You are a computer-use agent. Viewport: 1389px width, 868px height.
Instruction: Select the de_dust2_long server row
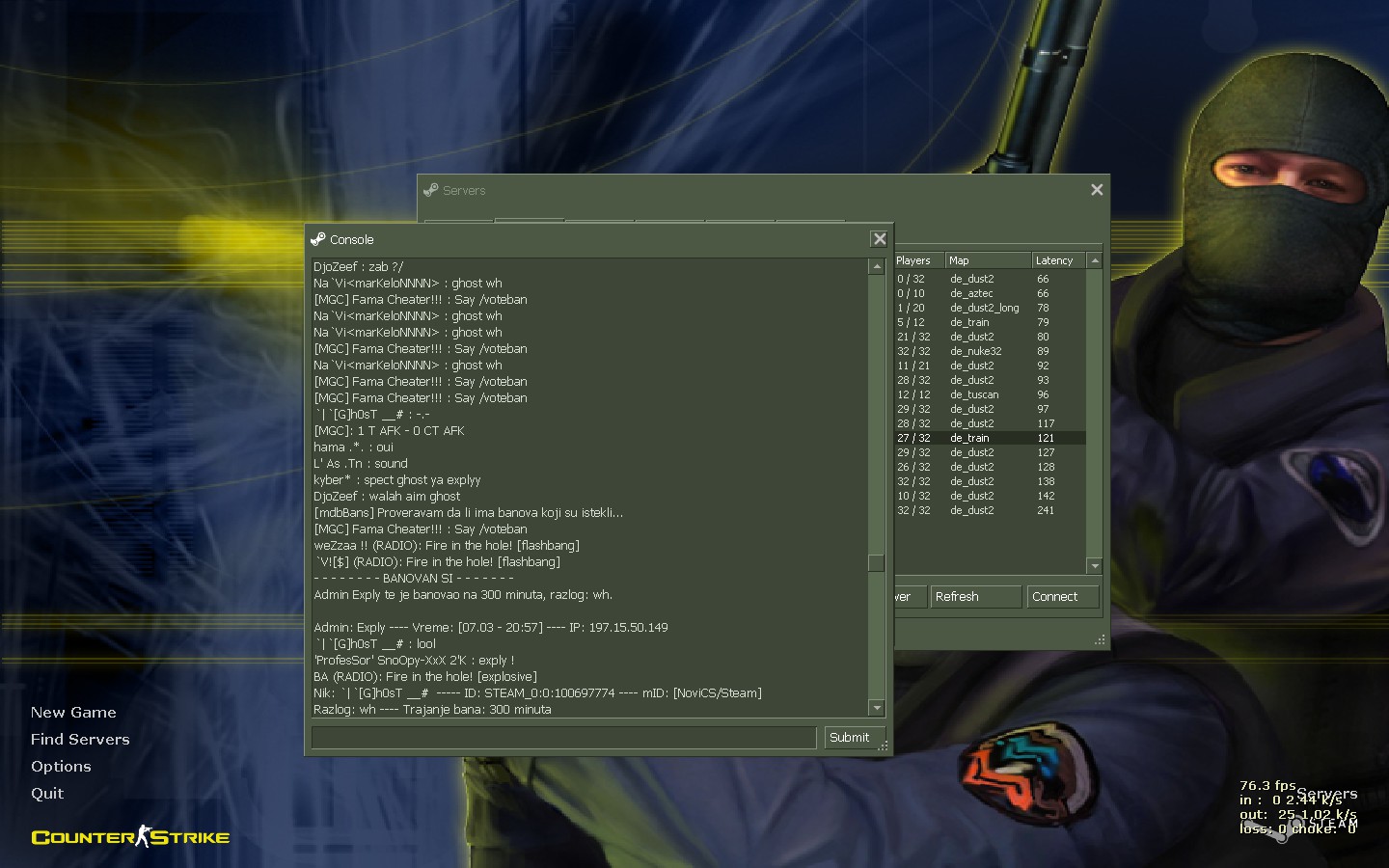pos(990,308)
